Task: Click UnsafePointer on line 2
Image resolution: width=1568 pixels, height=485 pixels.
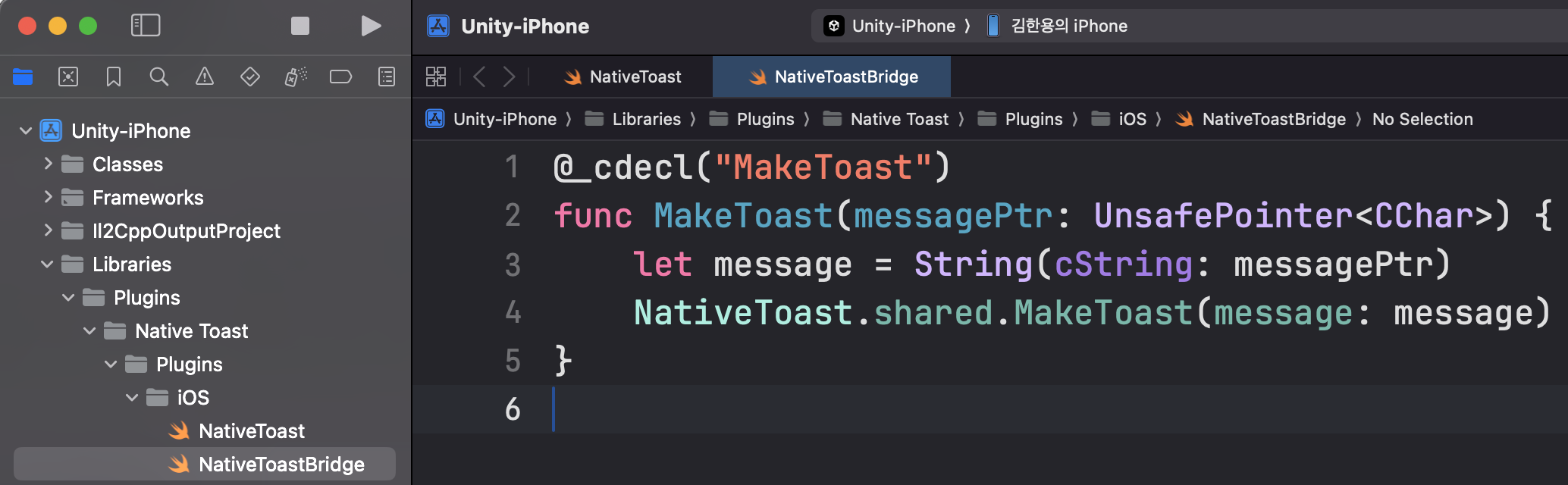Action: 1223,217
